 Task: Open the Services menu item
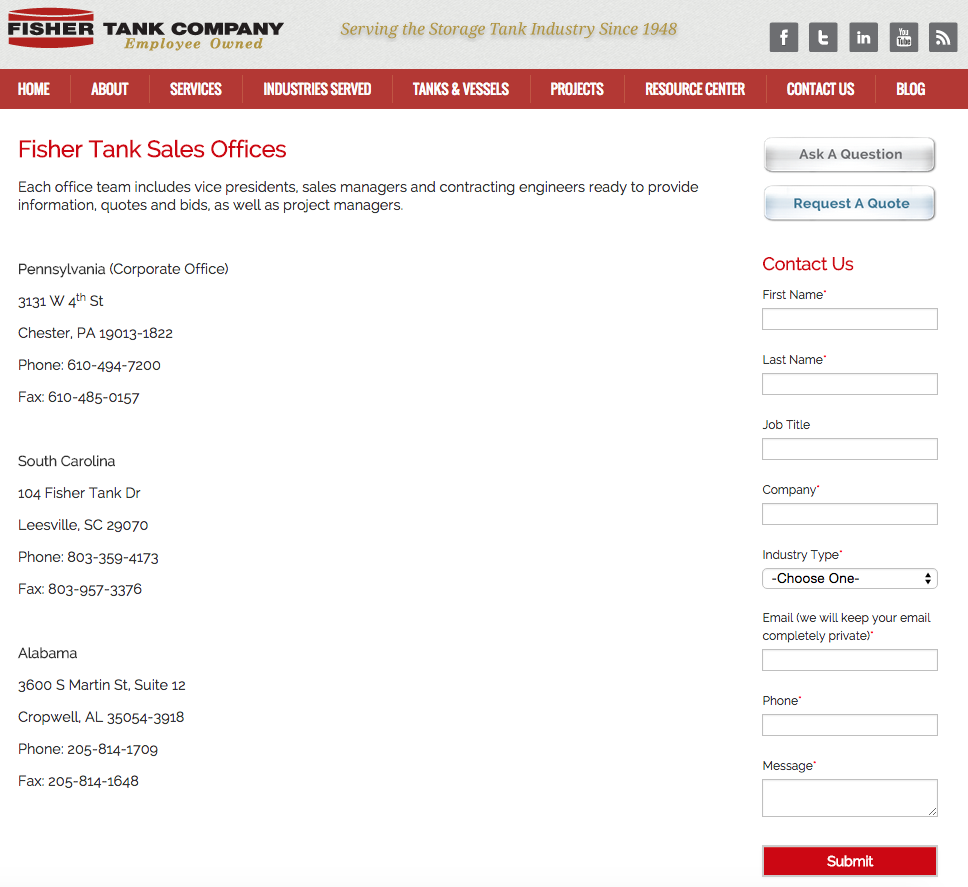click(196, 89)
